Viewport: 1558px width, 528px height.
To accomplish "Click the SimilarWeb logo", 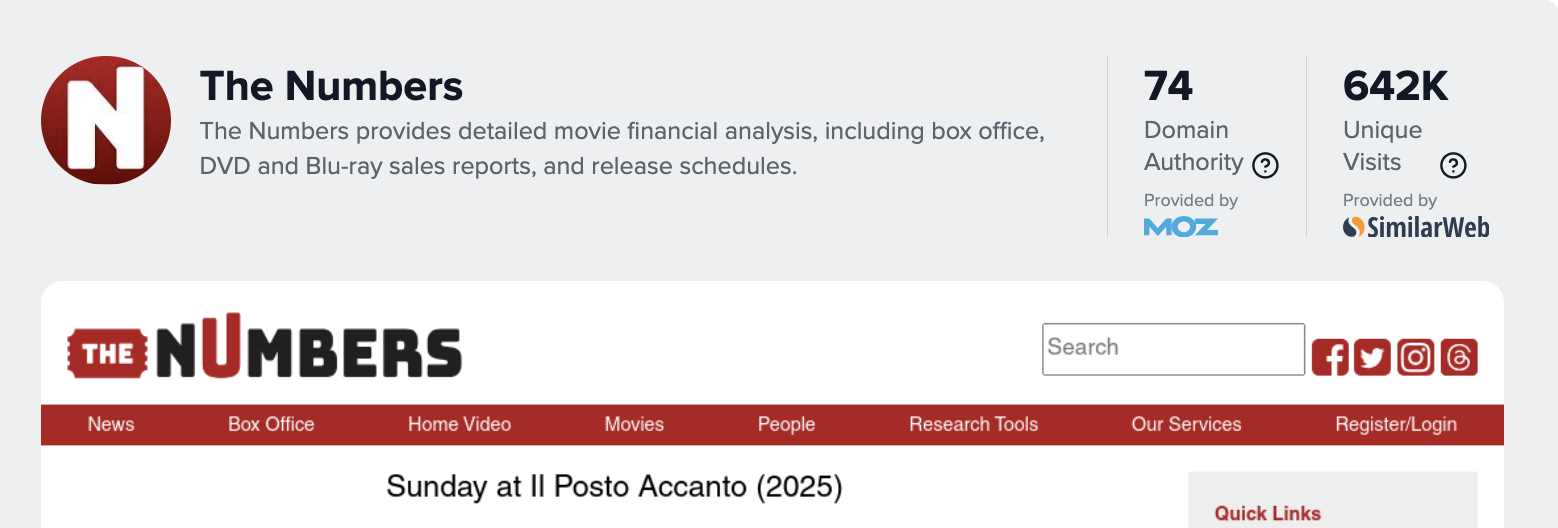I will click(1415, 227).
